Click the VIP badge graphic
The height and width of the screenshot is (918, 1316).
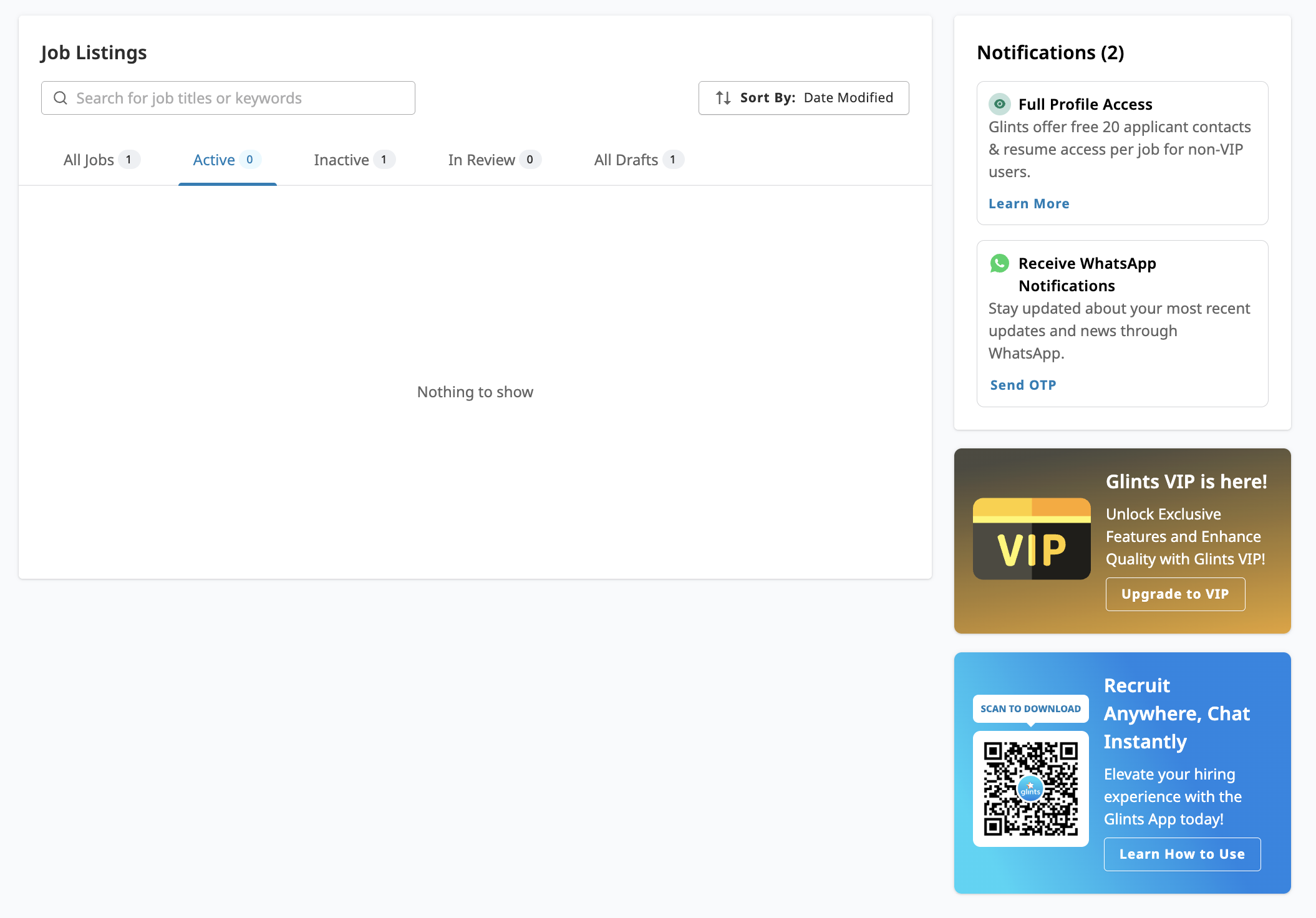pyautogui.click(x=1032, y=539)
